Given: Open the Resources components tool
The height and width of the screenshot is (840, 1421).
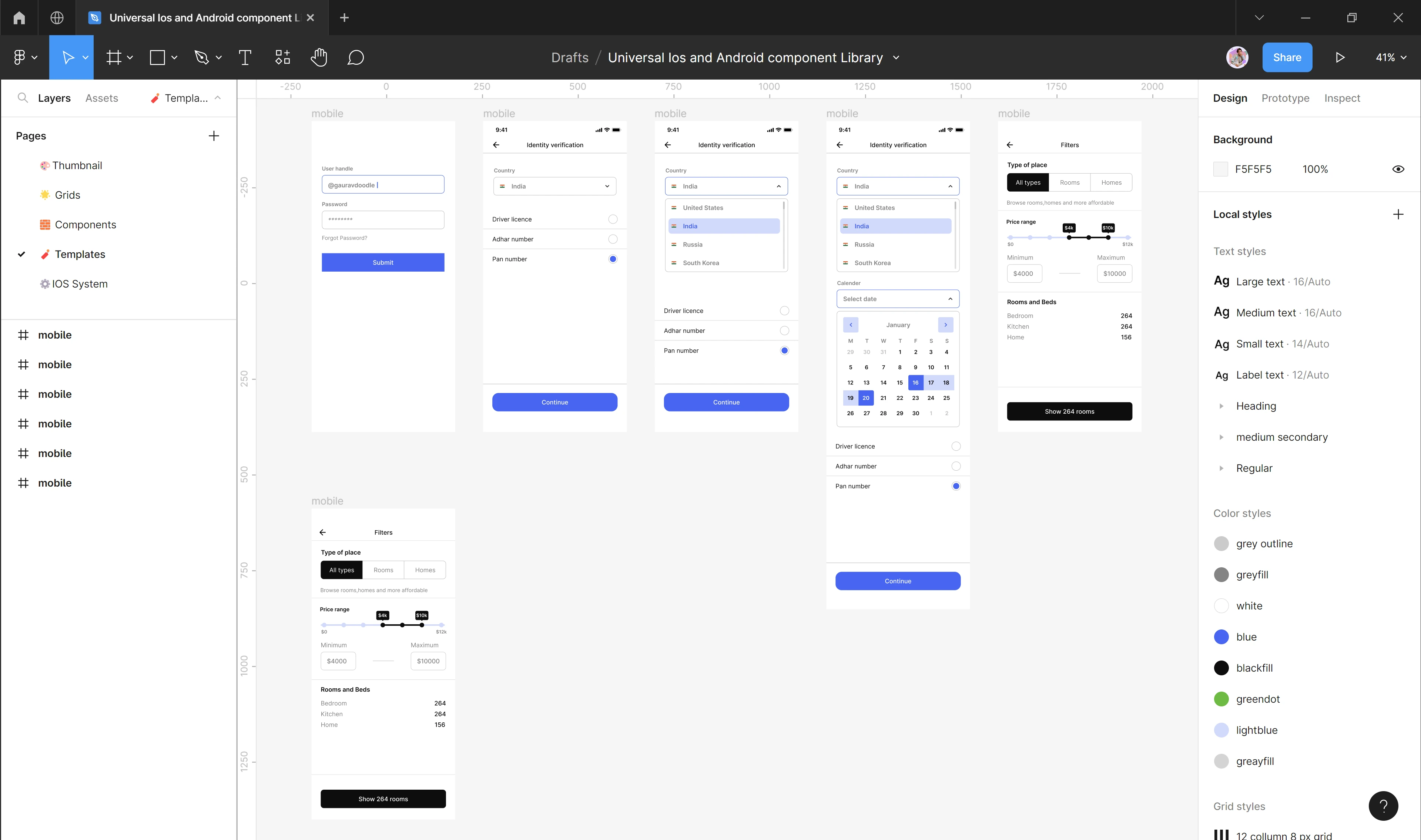Looking at the screenshot, I should pos(282,57).
